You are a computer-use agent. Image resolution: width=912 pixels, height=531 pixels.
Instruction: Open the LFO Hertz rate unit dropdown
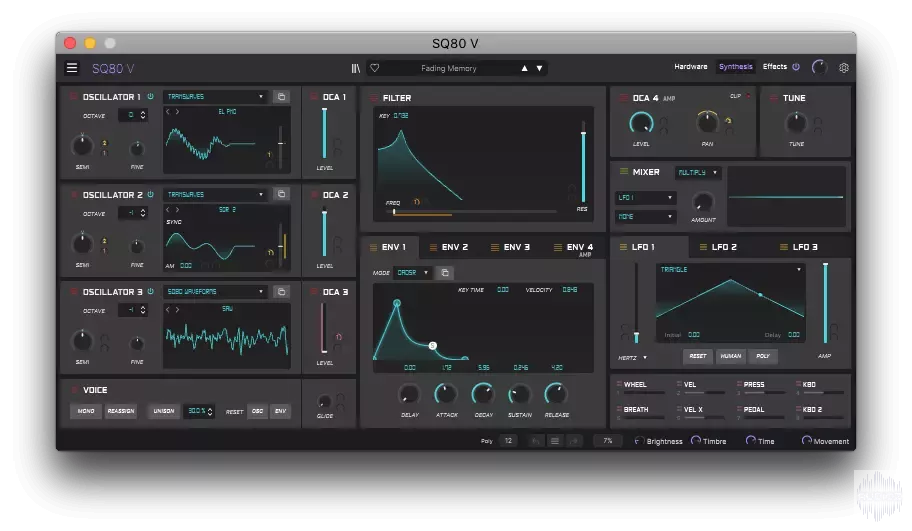point(632,358)
